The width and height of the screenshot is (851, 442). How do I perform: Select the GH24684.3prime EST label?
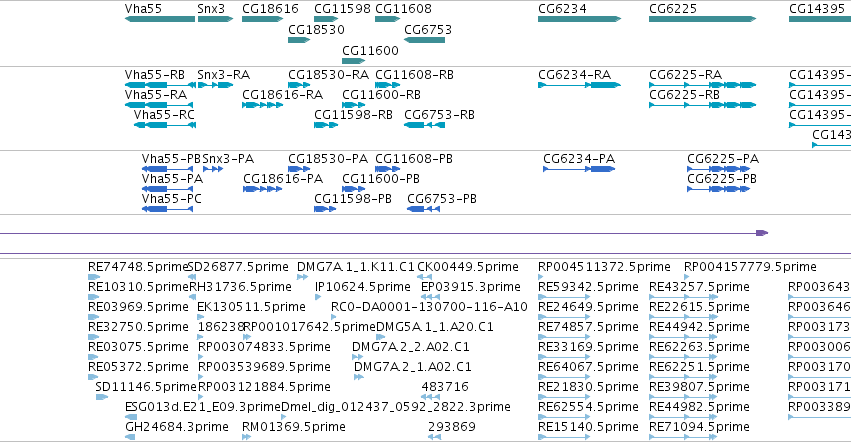[176, 427]
